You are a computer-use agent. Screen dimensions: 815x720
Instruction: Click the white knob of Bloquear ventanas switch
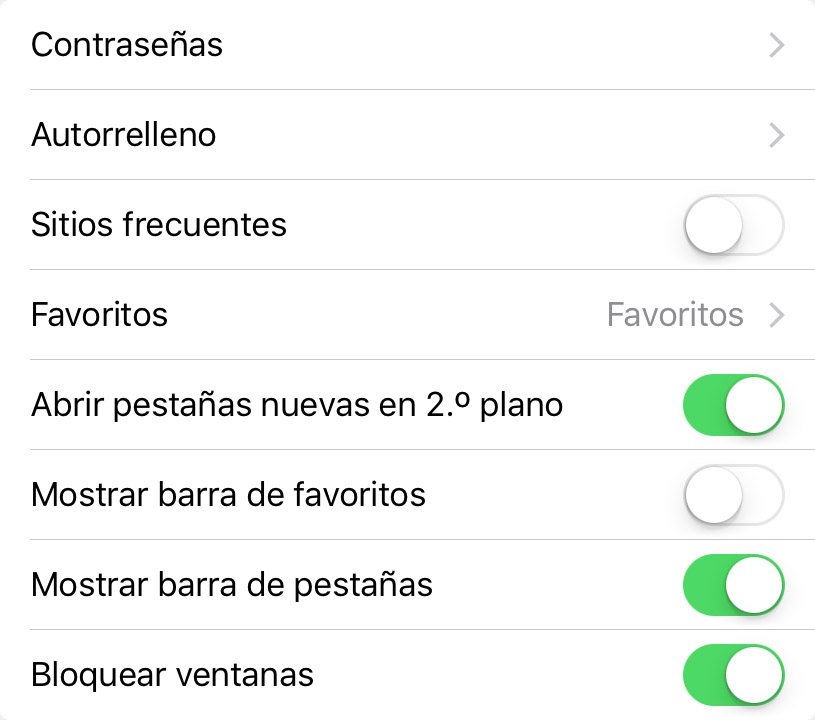tap(754, 675)
